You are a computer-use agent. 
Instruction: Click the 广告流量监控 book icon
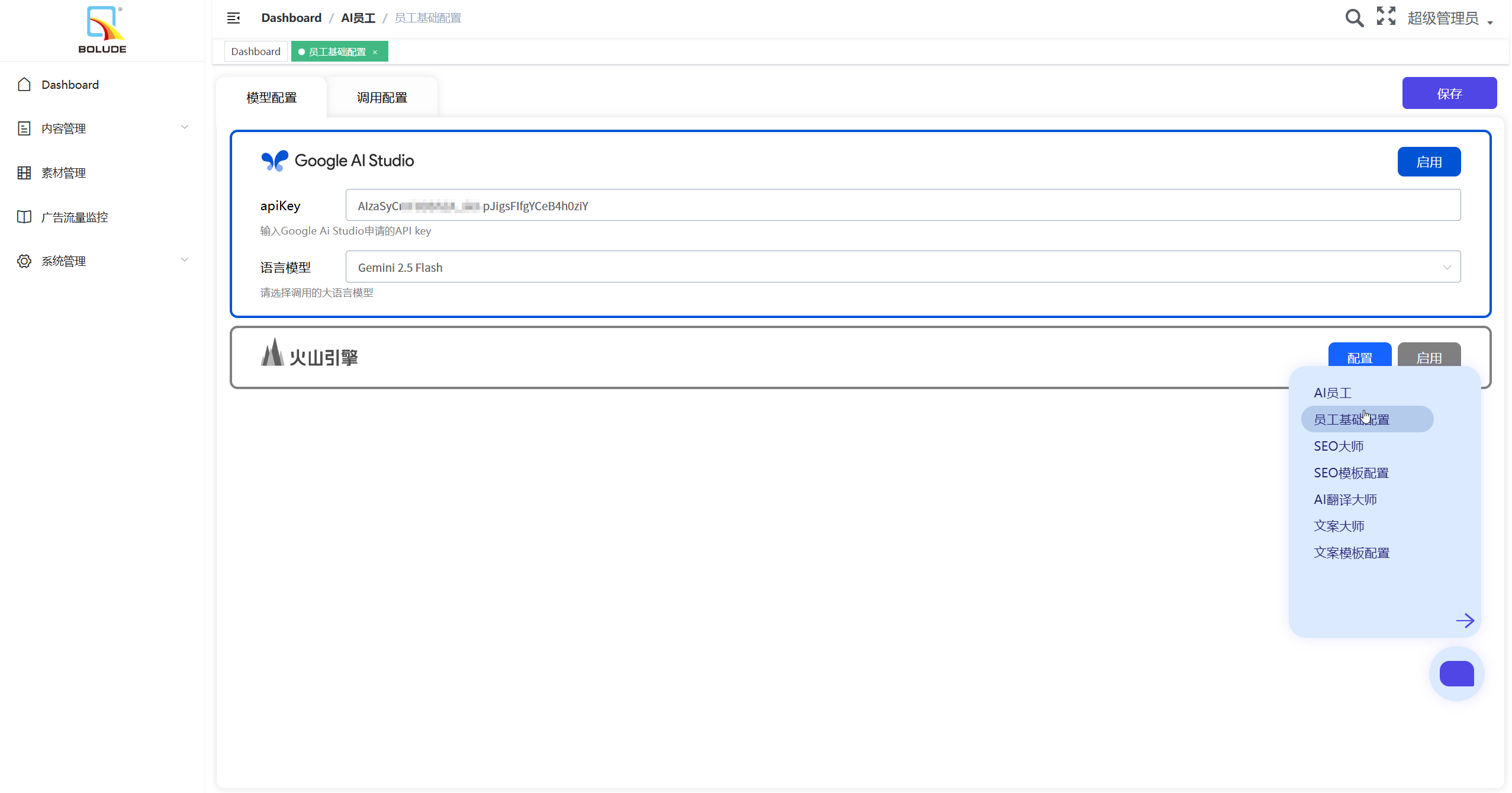click(24, 217)
